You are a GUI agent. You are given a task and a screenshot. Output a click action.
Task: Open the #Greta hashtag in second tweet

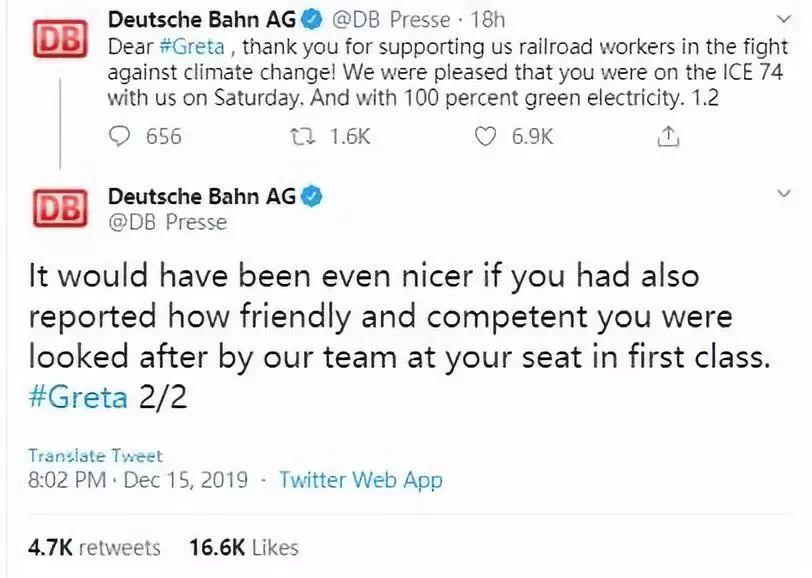tap(79, 397)
